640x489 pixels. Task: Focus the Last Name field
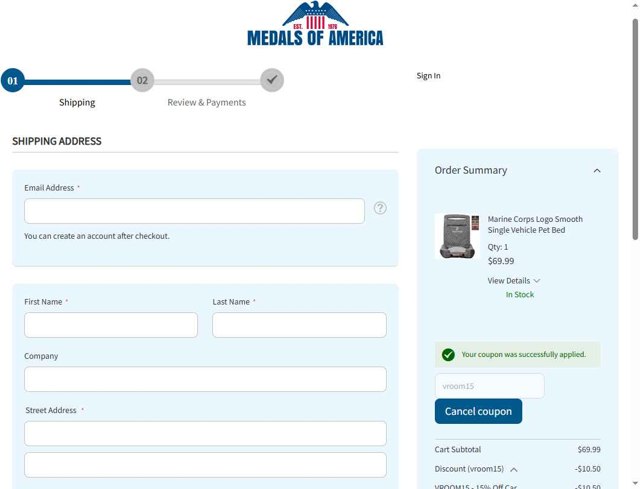coord(299,325)
